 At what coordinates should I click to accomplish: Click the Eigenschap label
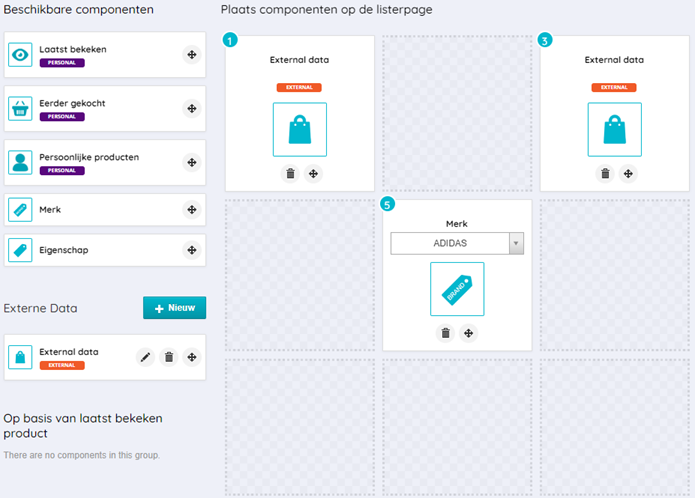64,250
